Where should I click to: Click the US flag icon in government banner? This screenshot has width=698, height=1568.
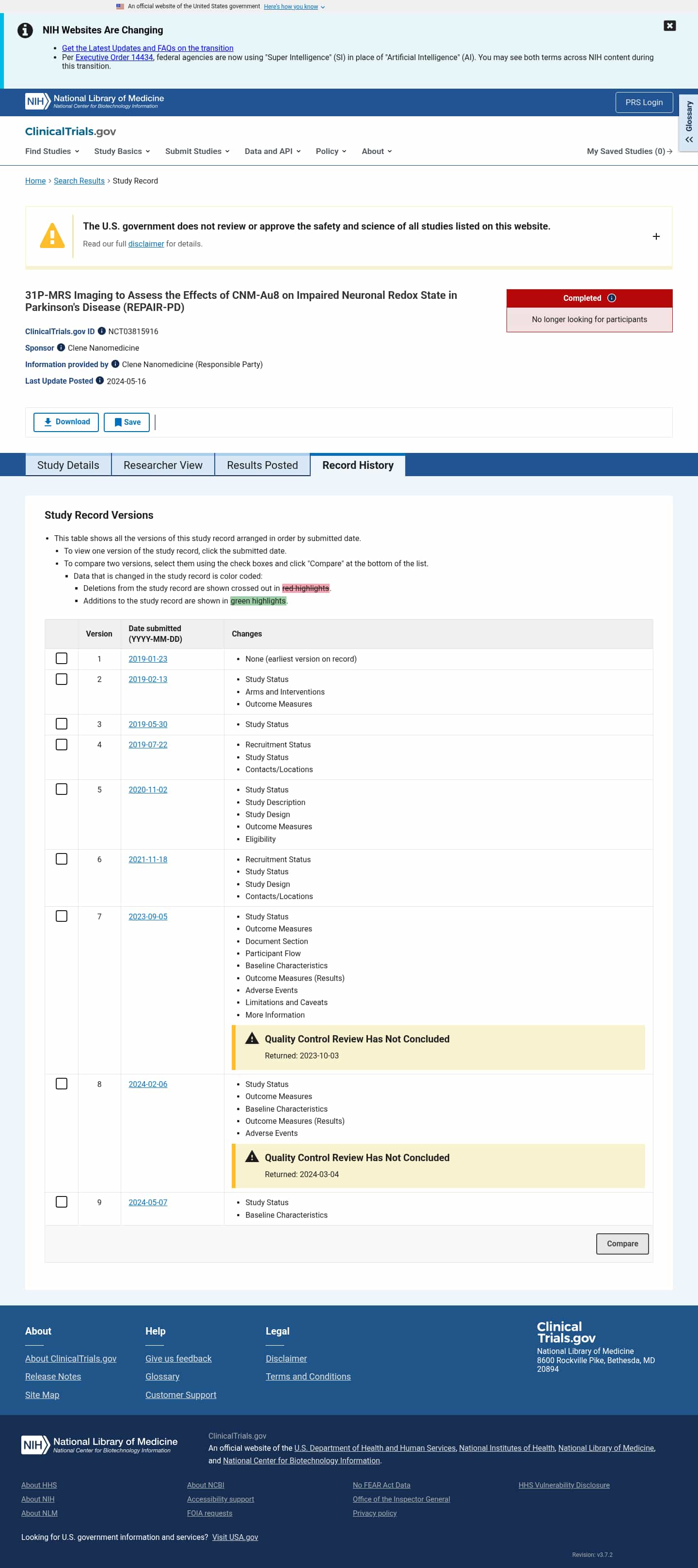pos(120,6)
